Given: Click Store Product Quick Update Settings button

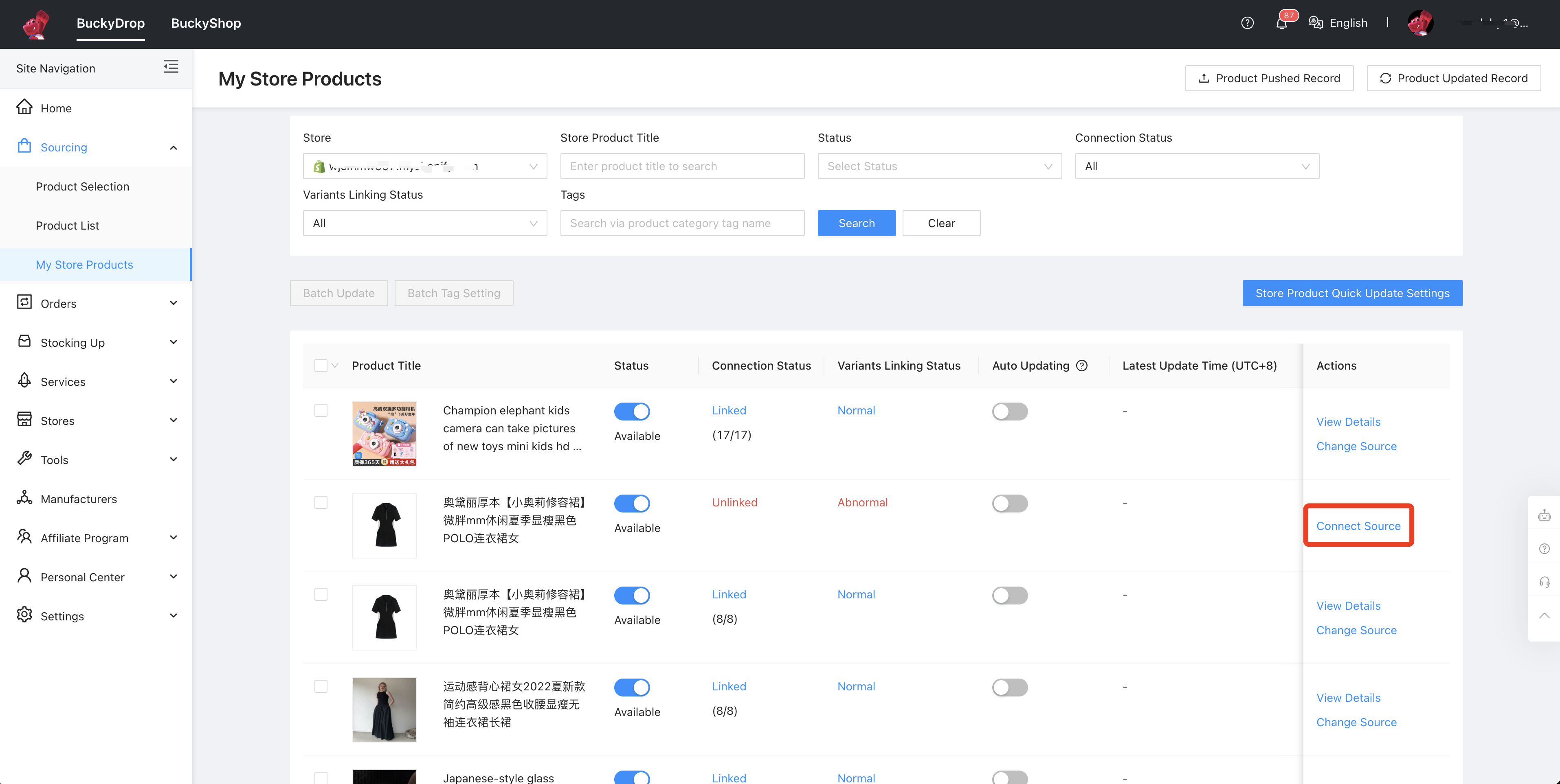Looking at the screenshot, I should tap(1352, 293).
